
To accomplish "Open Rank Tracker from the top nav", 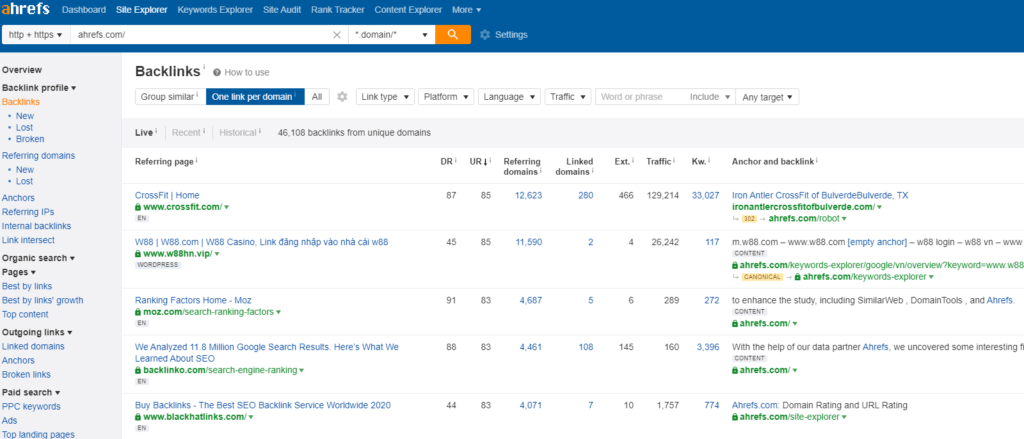I will coord(338,10).
